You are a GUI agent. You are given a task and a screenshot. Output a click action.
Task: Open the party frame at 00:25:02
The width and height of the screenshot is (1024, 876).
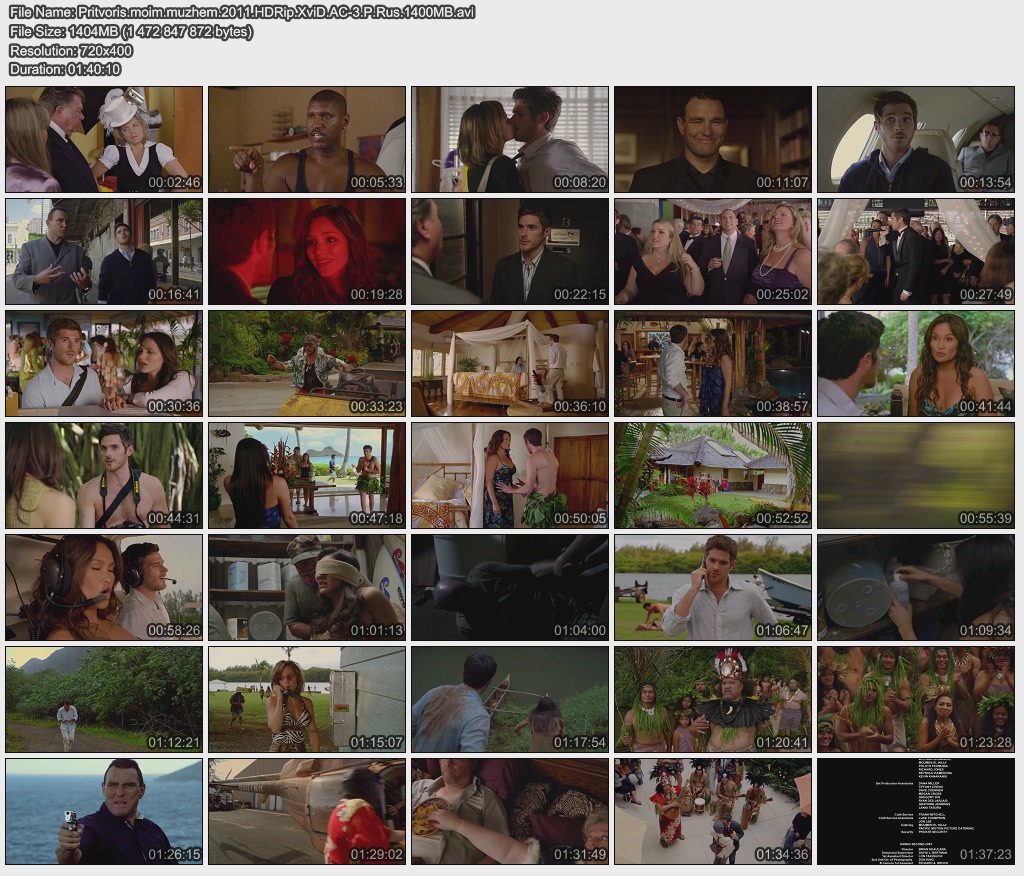(x=712, y=251)
